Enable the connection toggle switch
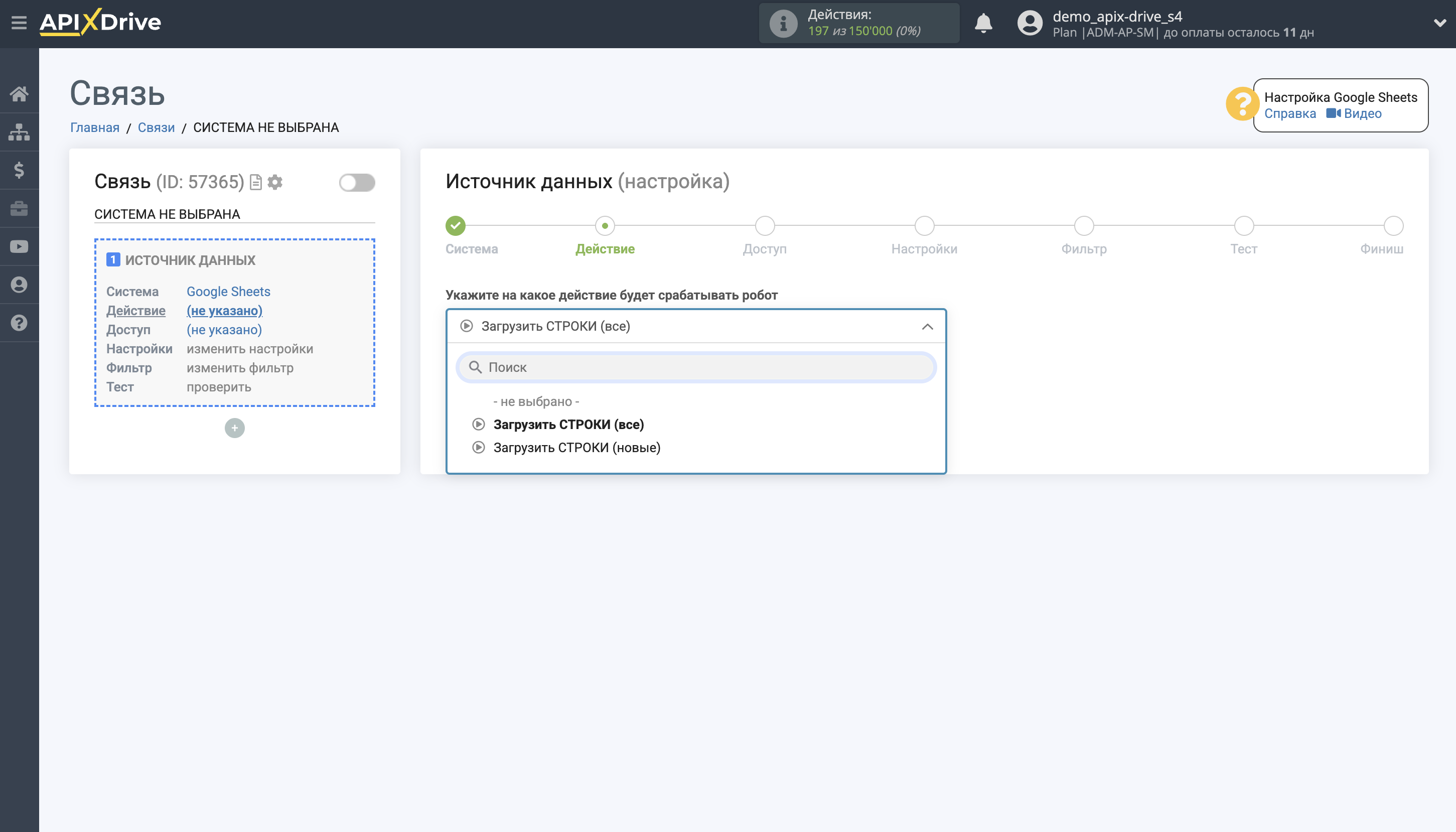 357,182
